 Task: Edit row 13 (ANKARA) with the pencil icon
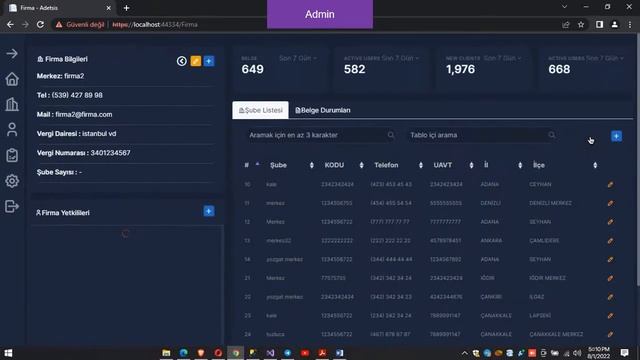[610, 241]
